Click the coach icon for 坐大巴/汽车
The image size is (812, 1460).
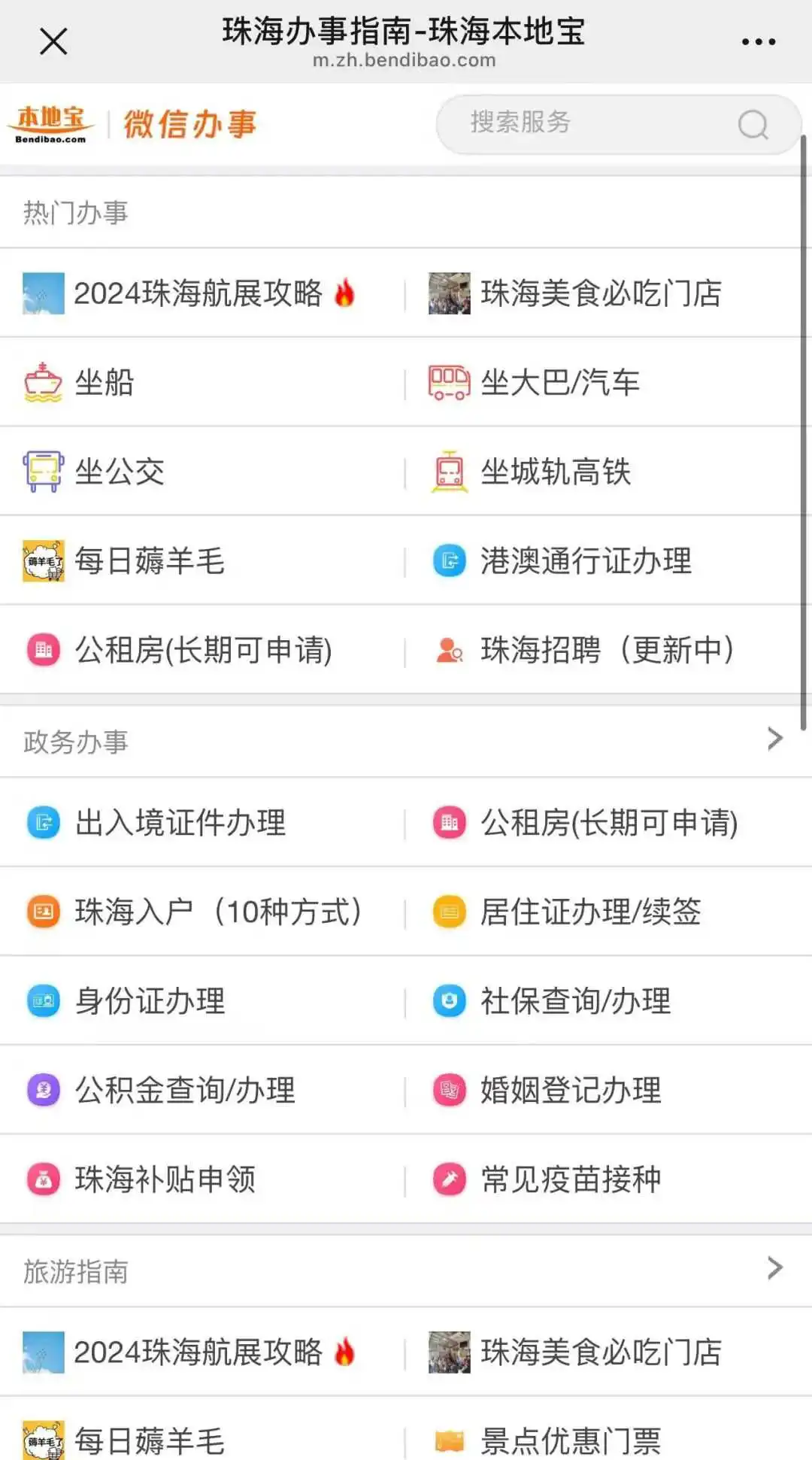(x=449, y=382)
